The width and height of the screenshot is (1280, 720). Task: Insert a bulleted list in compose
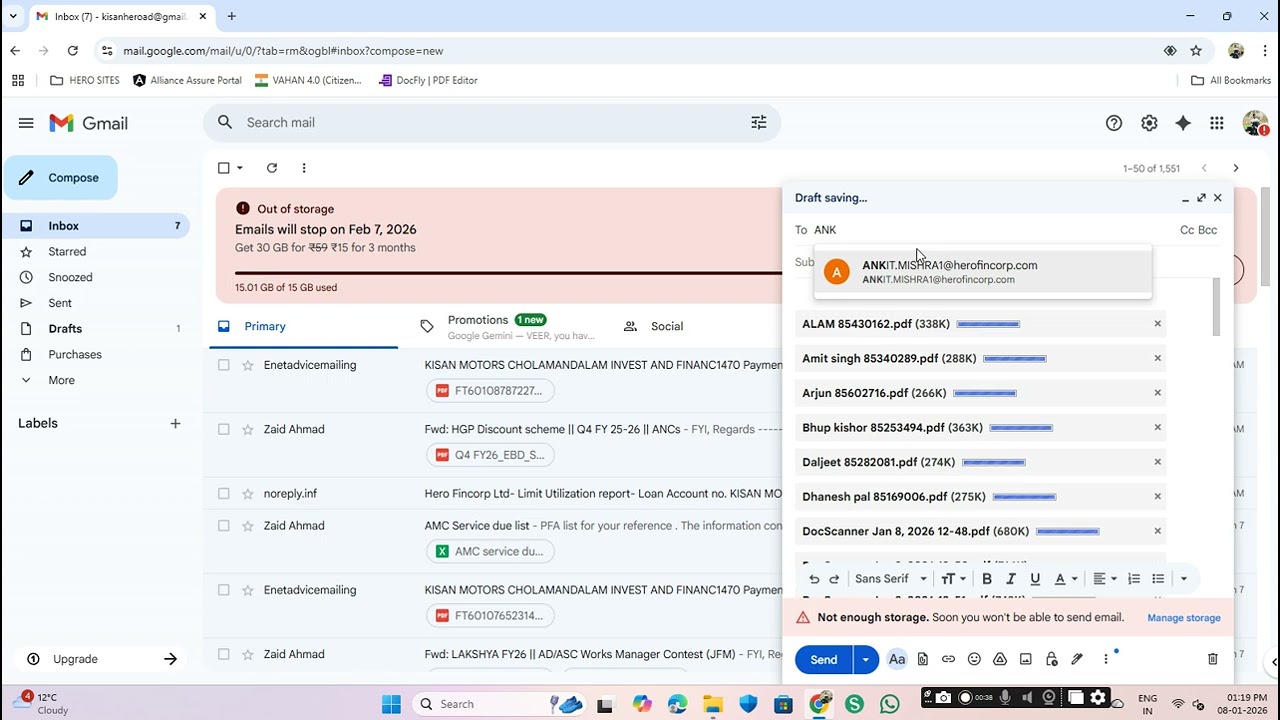pos(1158,579)
